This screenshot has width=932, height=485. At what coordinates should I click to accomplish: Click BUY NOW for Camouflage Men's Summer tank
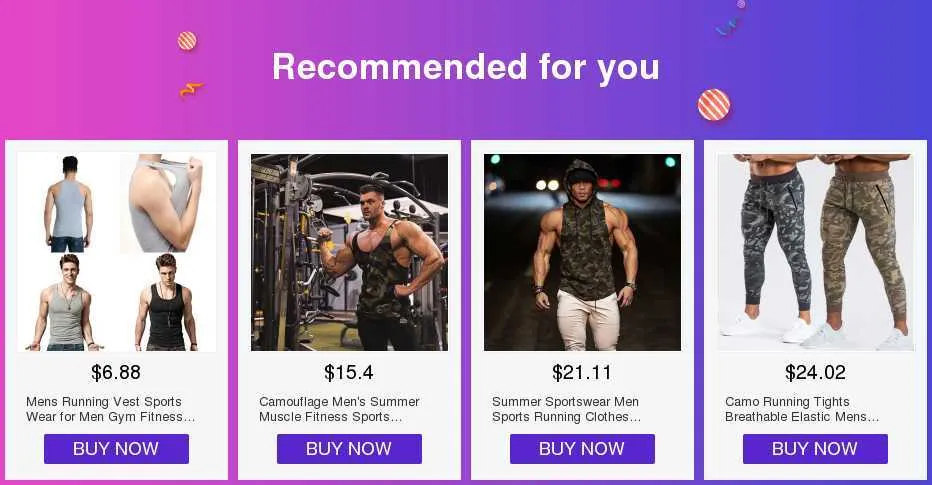click(350, 449)
